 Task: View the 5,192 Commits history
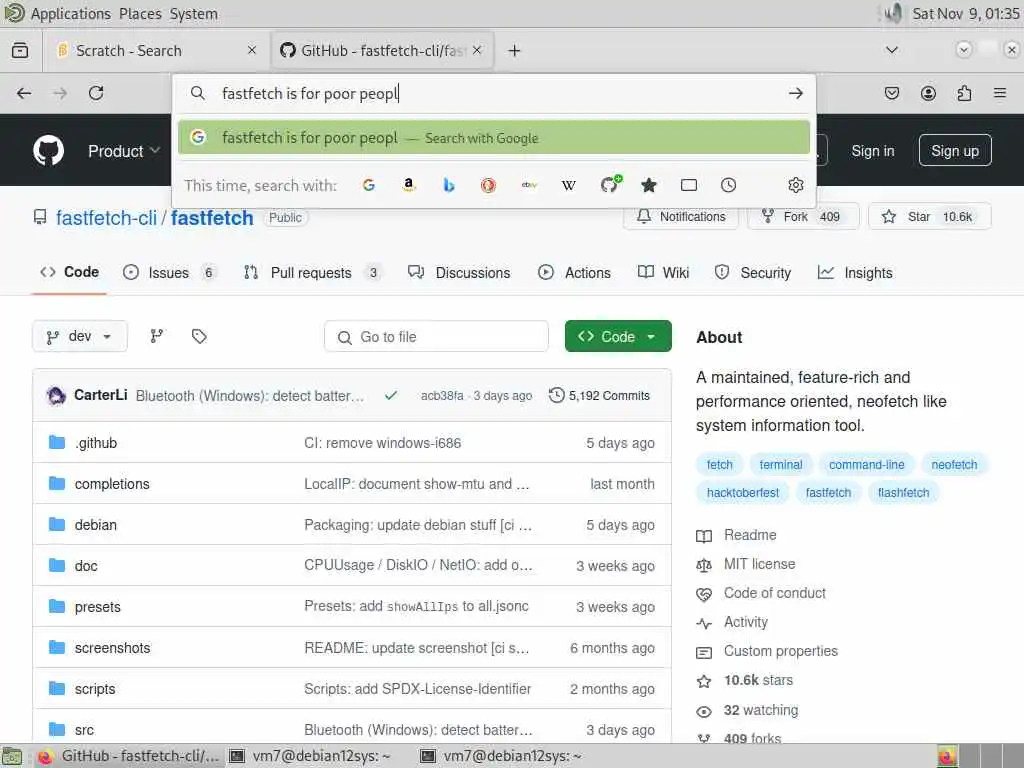click(x=600, y=396)
